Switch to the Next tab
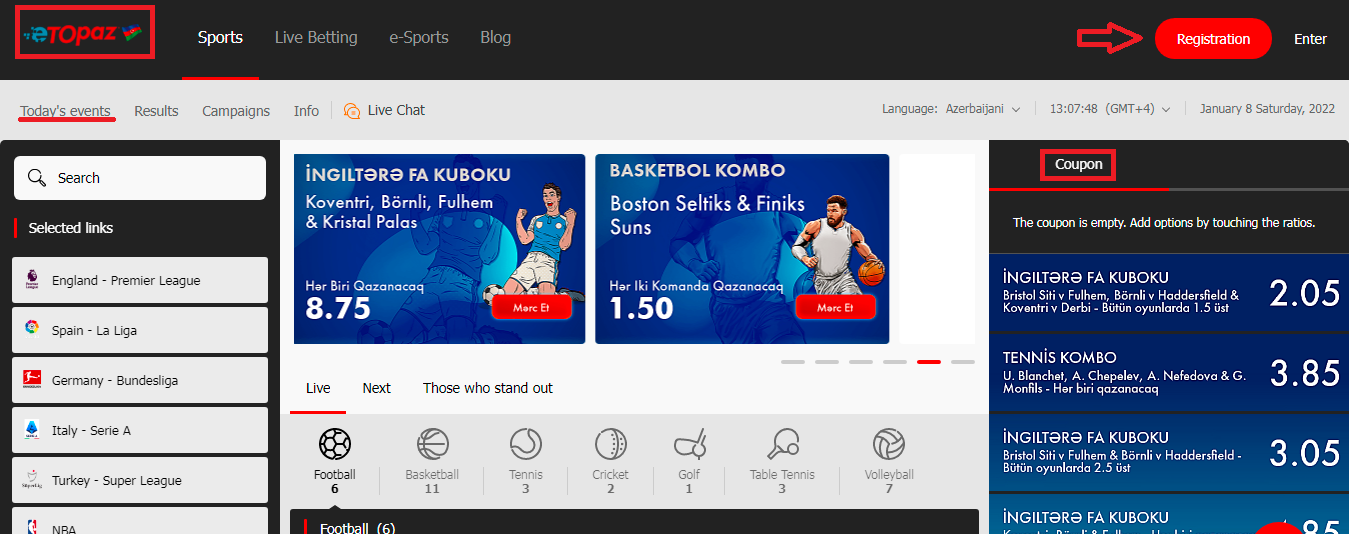 (x=376, y=388)
